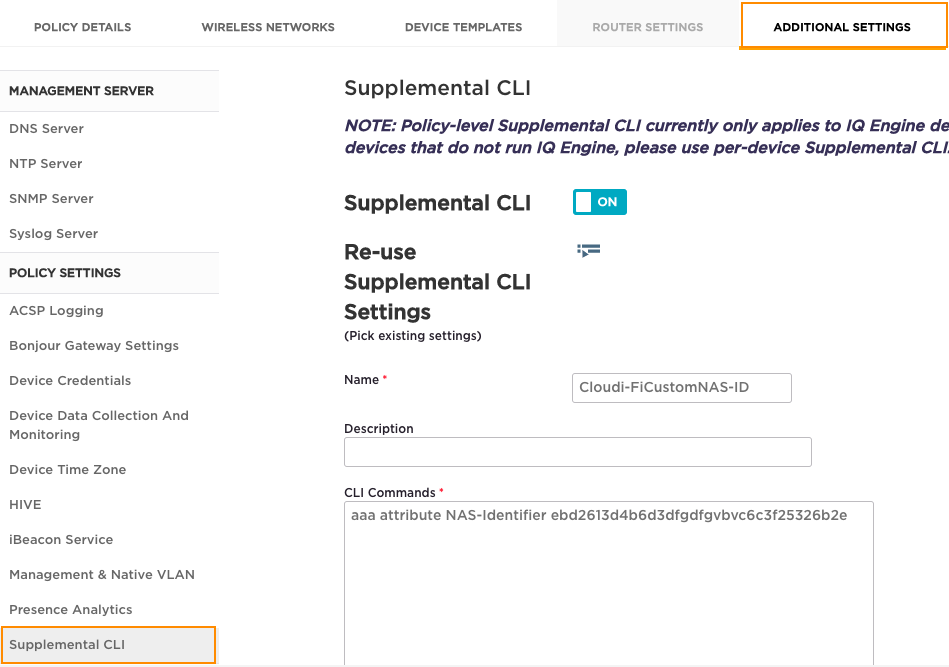Open the Router Settings tab

click(x=647, y=27)
